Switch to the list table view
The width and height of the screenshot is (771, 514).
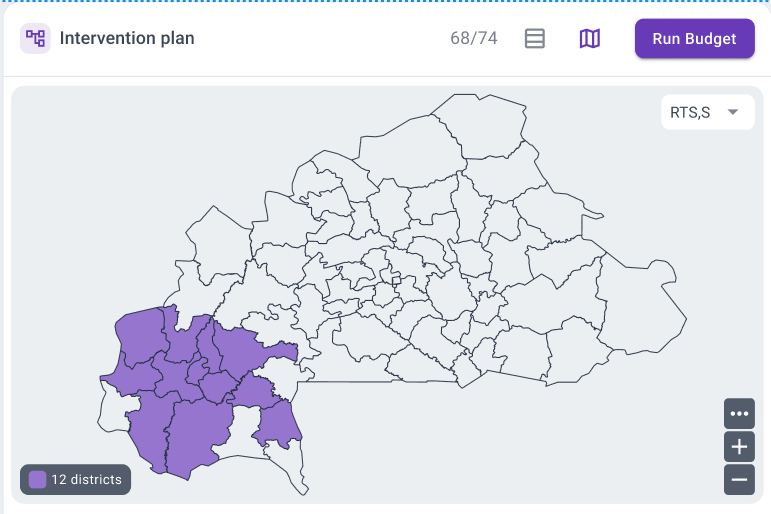tap(535, 39)
